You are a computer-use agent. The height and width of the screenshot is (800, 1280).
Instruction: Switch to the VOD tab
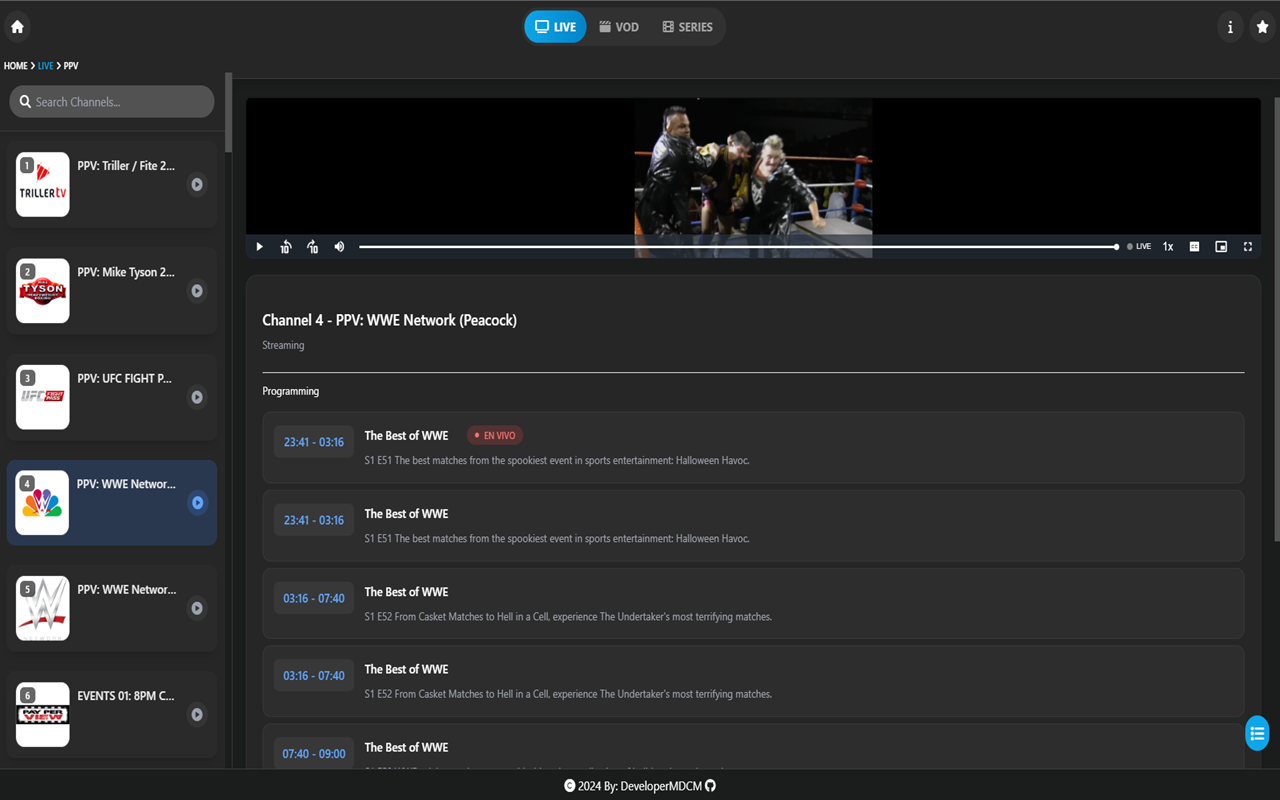tap(618, 26)
